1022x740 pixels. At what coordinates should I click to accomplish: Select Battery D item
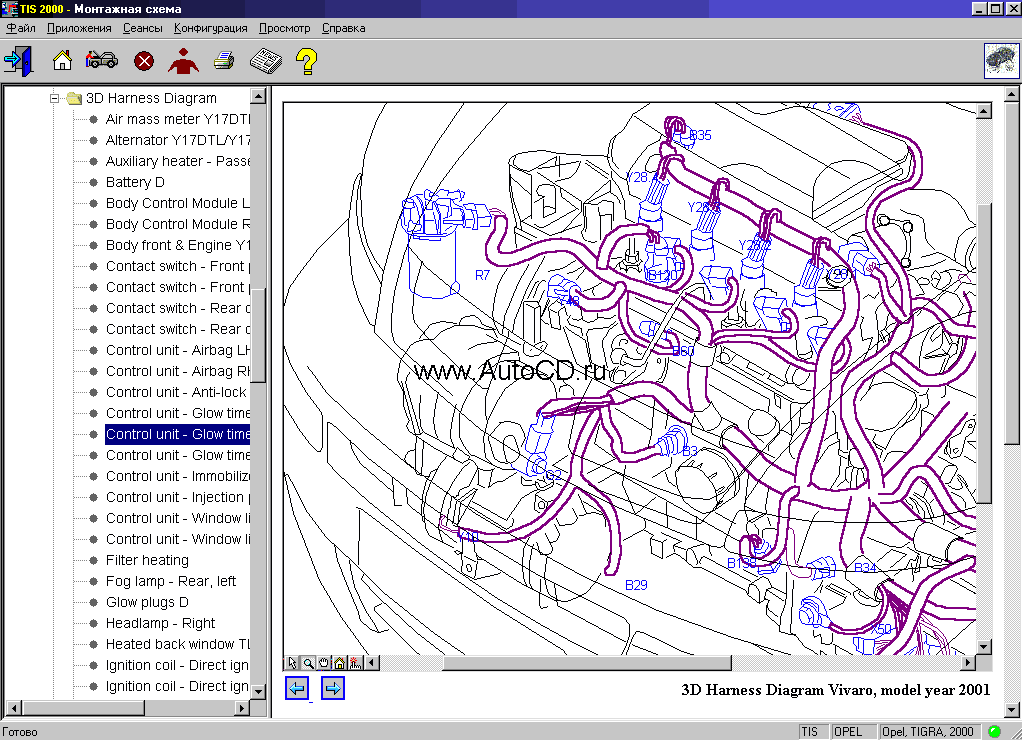pyautogui.click(x=135, y=182)
